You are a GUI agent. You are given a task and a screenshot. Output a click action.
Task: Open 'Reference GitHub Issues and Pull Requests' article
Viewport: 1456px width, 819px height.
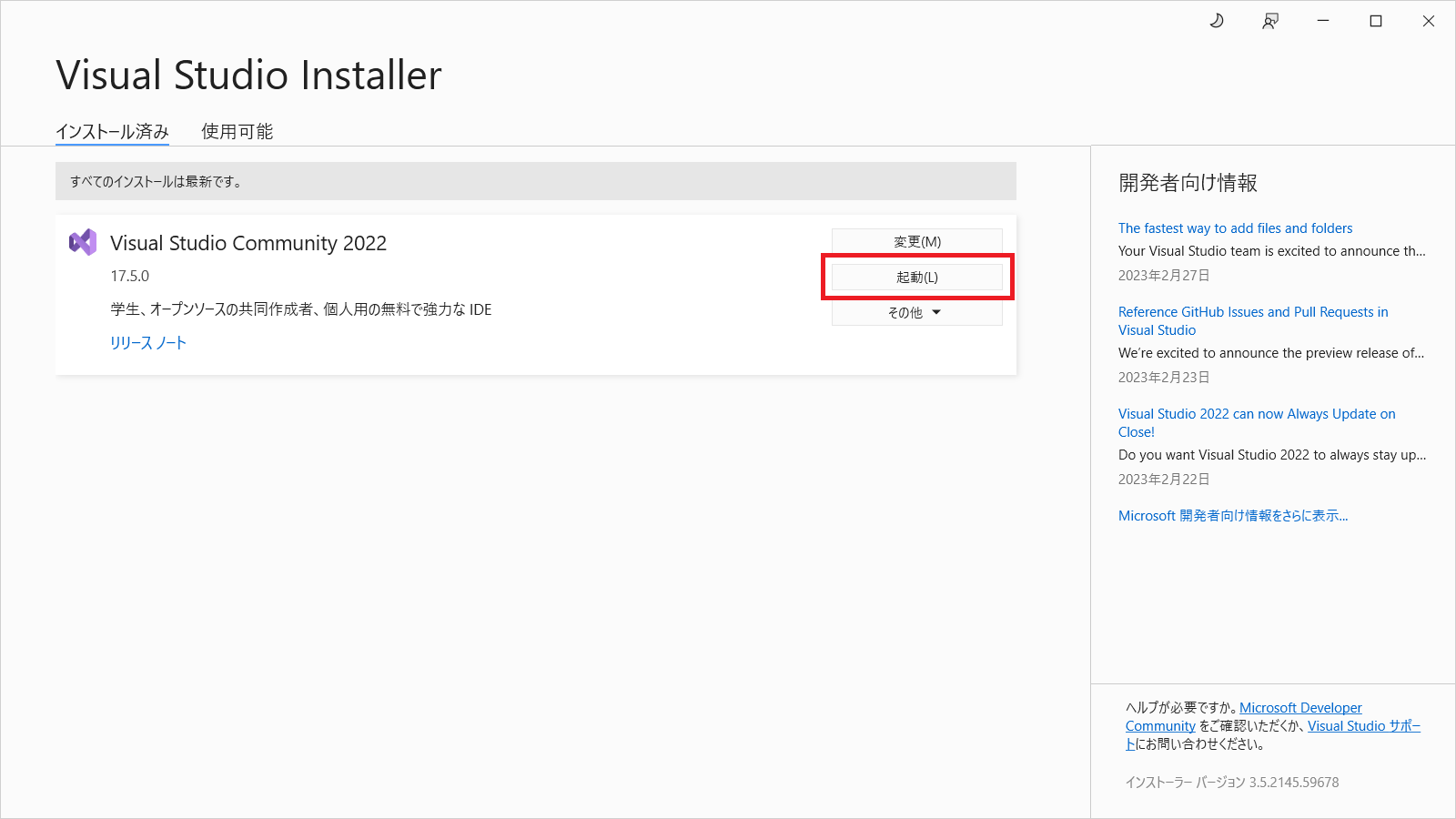pos(1252,312)
